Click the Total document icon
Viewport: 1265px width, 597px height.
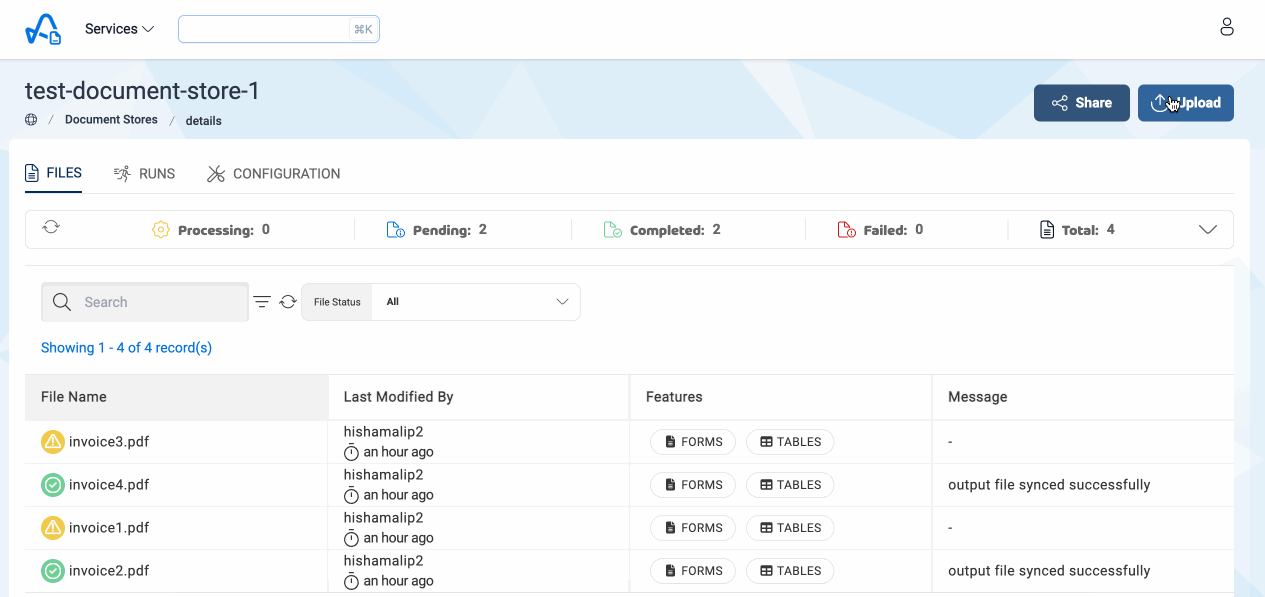click(x=1047, y=230)
